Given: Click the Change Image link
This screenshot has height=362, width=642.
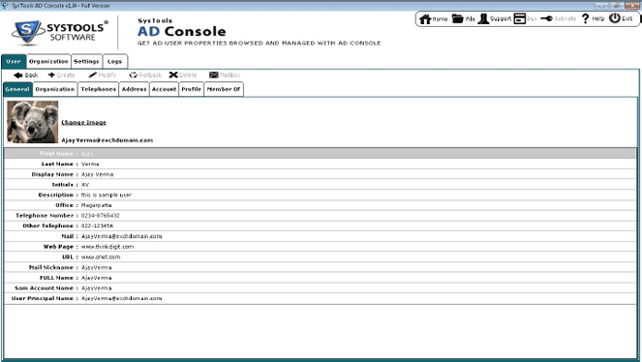Looking at the screenshot, I should [84, 122].
